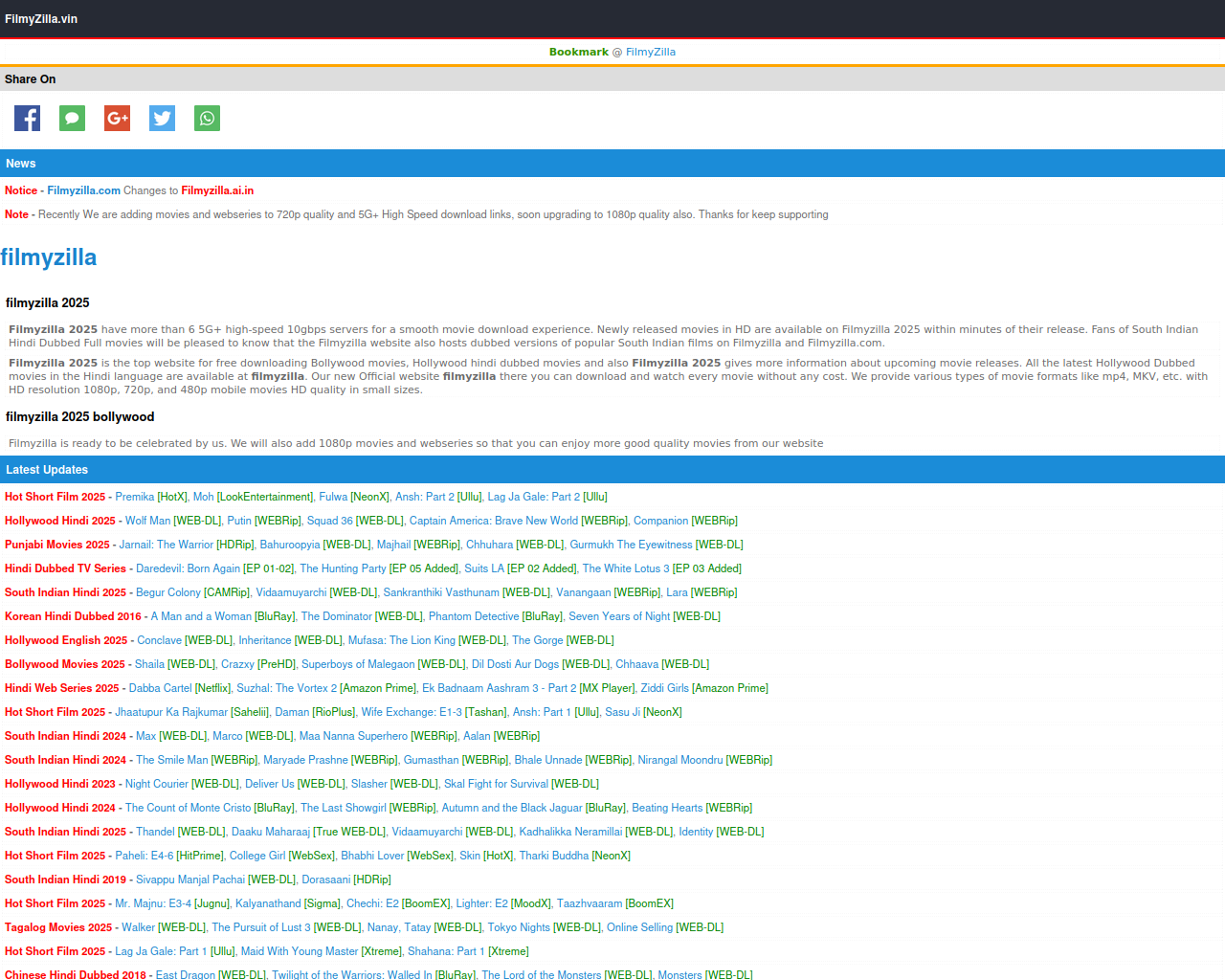1225x980 pixels.
Task: Open Taazhvaaram [BoomEX] link
Action: point(615,903)
